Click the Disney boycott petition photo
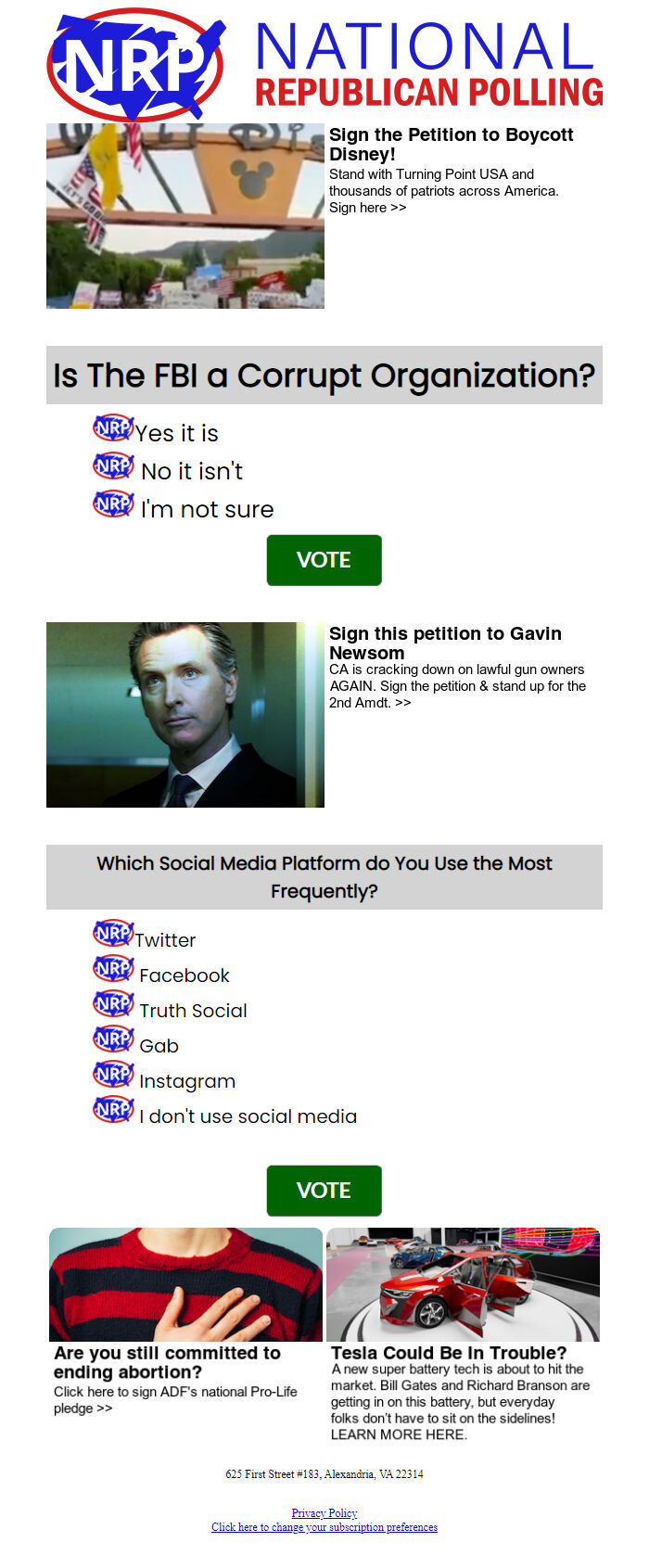Screen dimensions: 649x1568 [x=185, y=215]
